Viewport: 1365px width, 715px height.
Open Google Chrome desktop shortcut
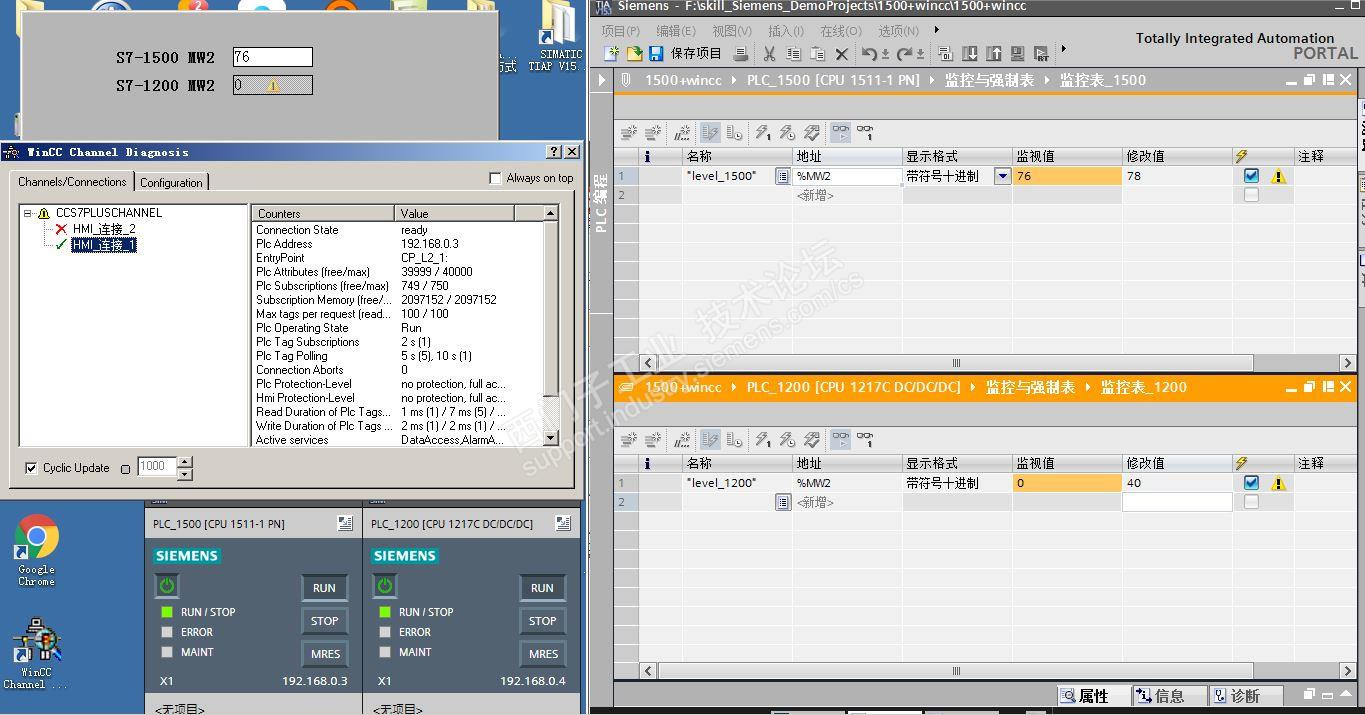(36, 550)
